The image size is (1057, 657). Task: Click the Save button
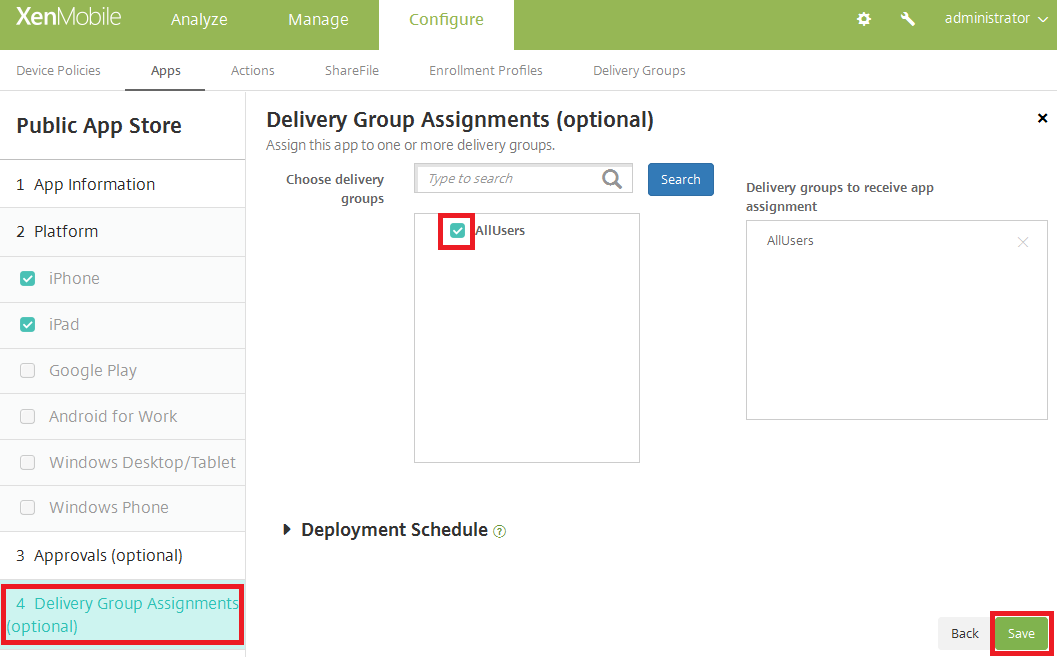(1021, 634)
